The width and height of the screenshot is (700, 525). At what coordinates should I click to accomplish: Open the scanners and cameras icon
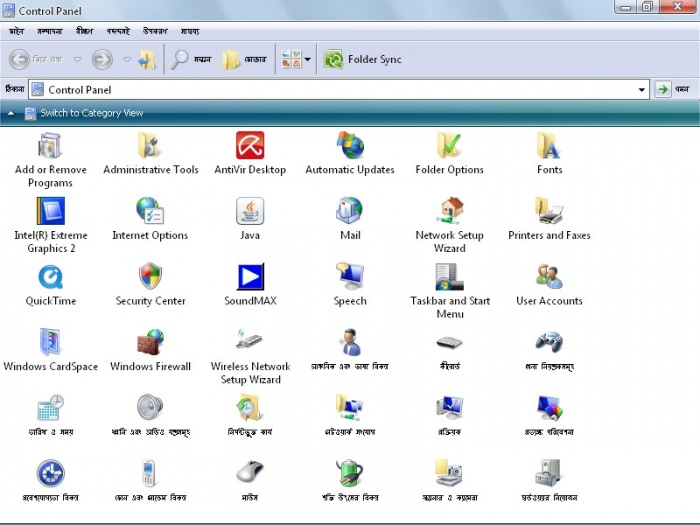click(x=450, y=481)
